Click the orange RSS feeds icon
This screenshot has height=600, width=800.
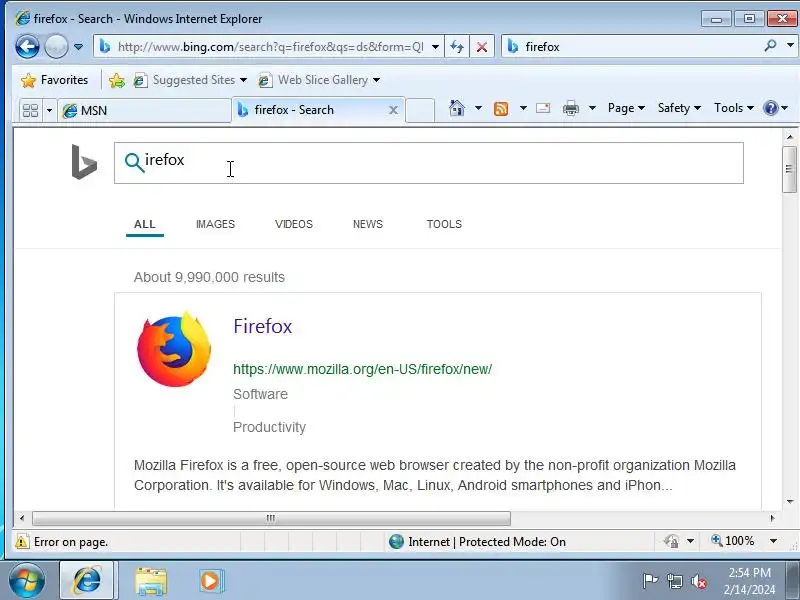point(501,108)
